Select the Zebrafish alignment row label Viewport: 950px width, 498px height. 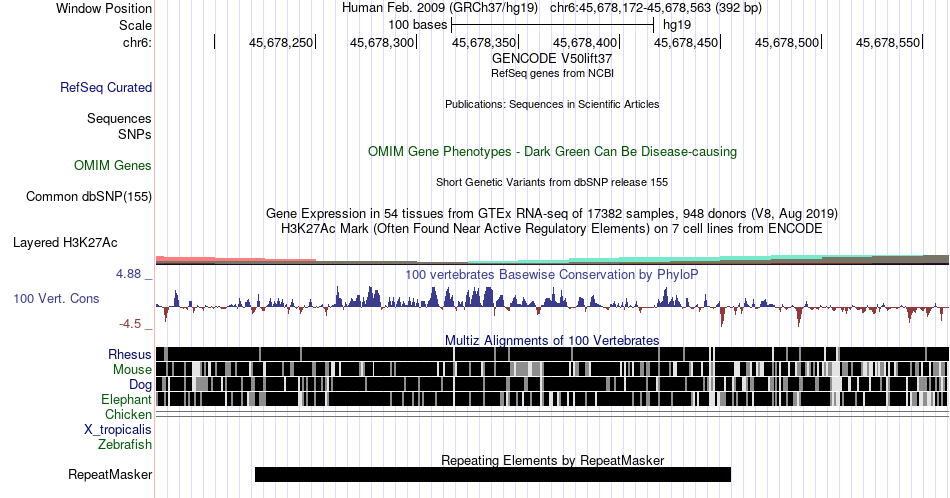(125, 444)
